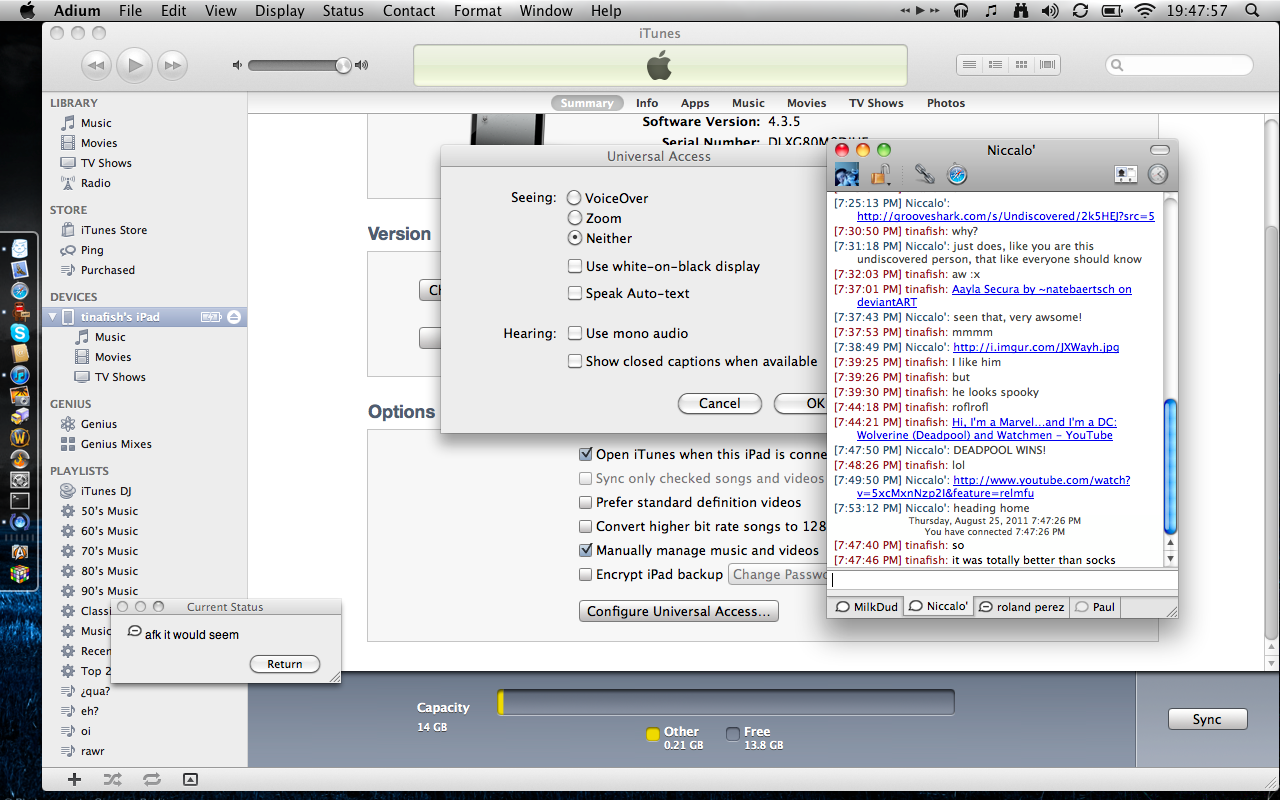Toggle shuffle icon at bottom of iTunes

click(x=112, y=779)
